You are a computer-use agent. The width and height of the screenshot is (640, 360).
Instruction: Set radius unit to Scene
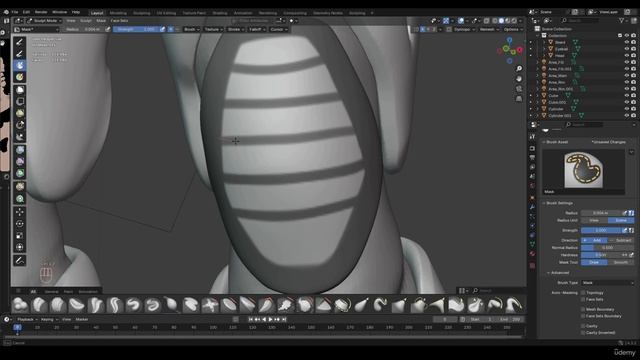pos(621,220)
